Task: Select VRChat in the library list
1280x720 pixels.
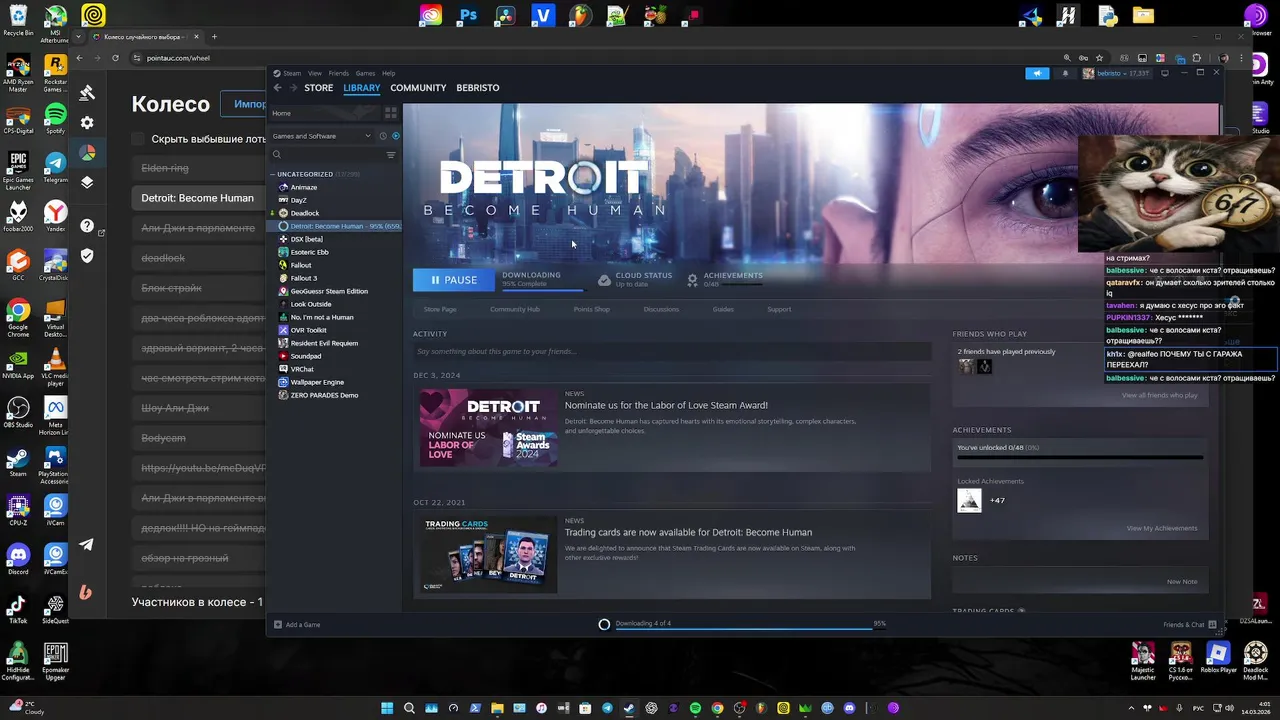Action: [x=301, y=369]
